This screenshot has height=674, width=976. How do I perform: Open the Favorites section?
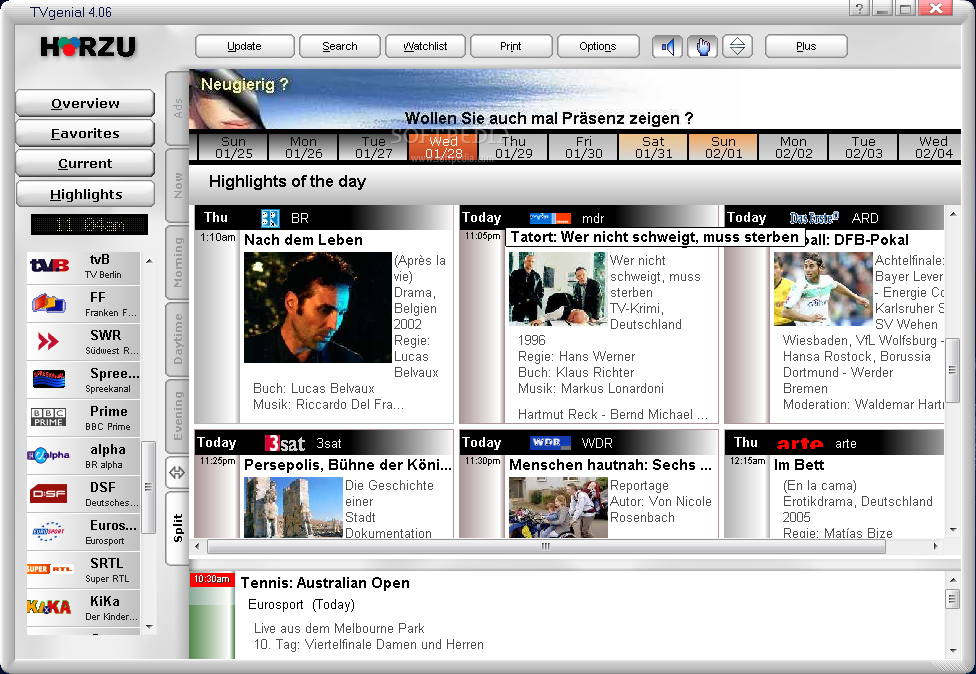[x=85, y=133]
